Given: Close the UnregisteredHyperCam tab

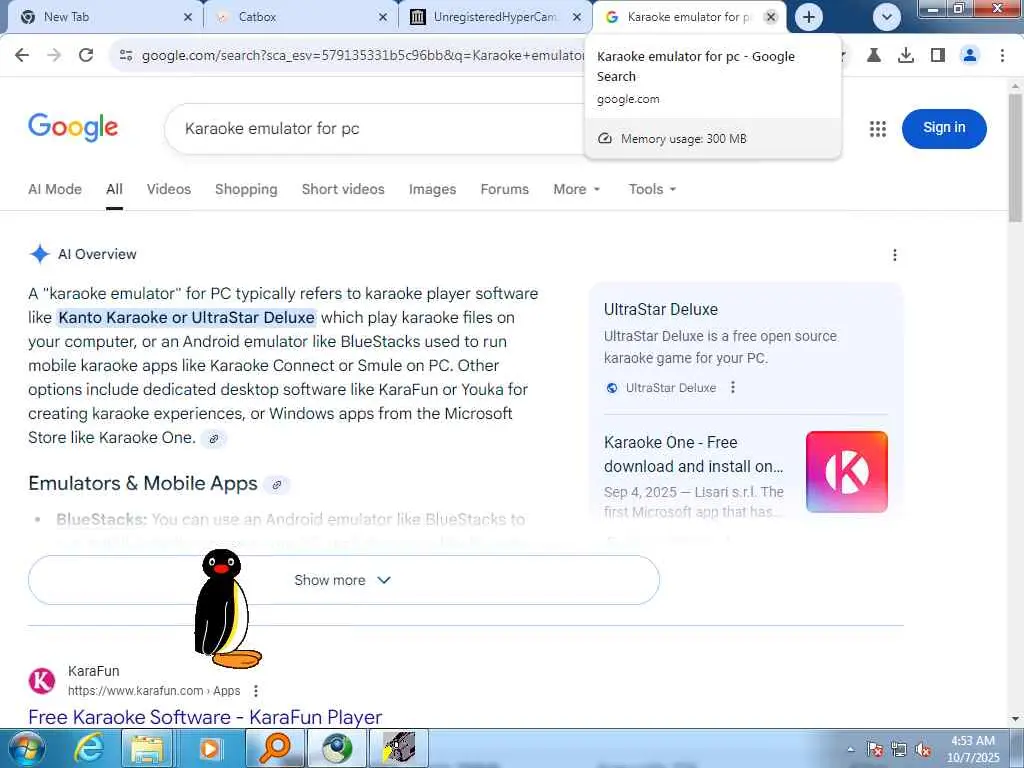Looking at the screenshot, I should [x=577, y=17].
